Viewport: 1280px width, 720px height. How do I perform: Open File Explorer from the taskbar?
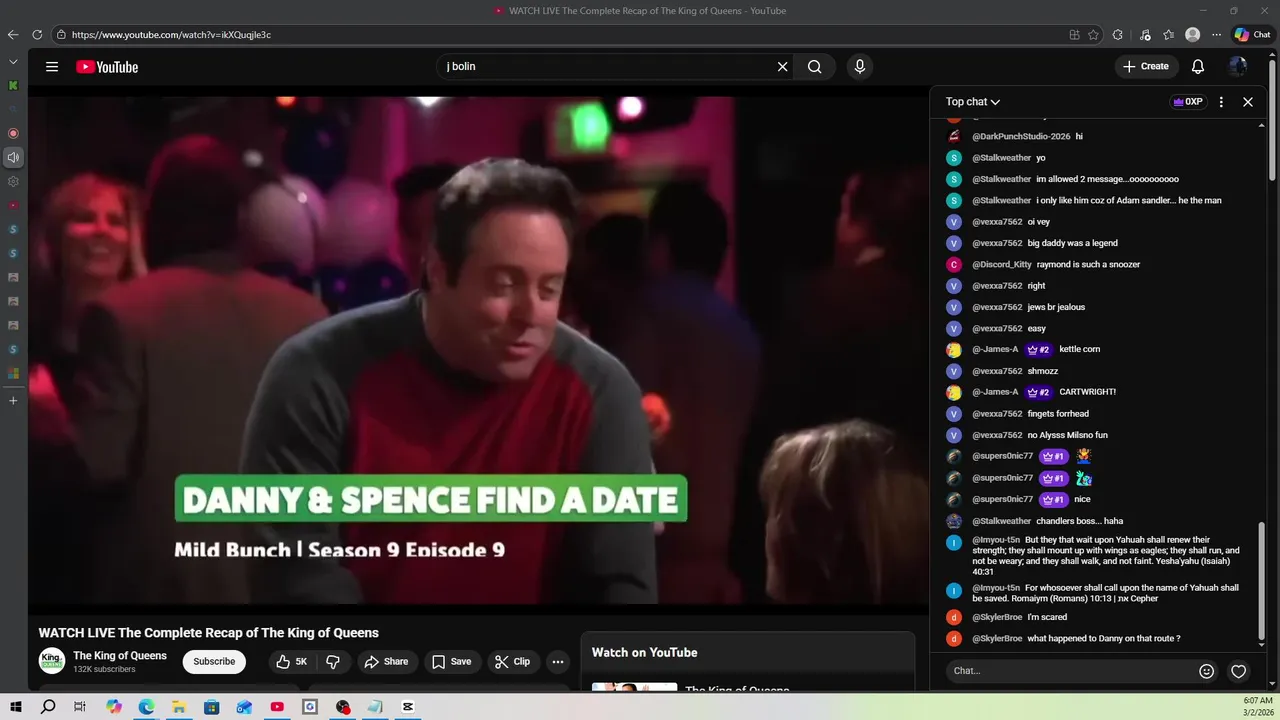click(x=179, y=707)
